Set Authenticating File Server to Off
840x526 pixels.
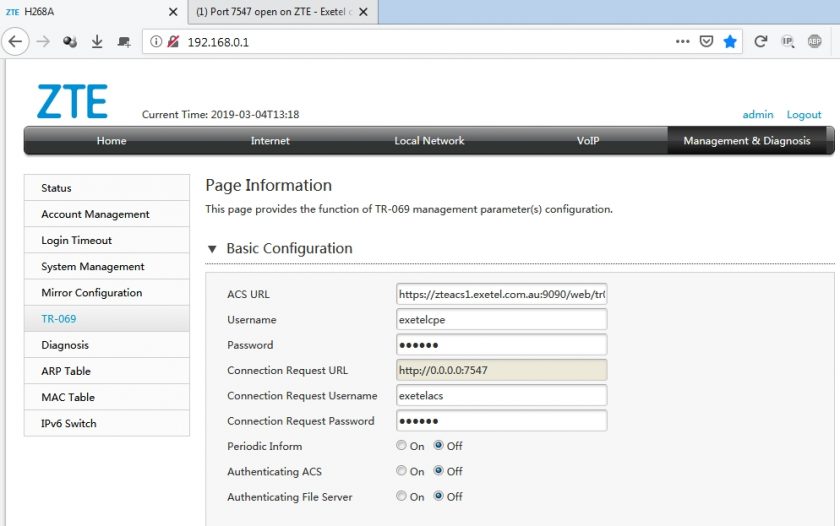tap(439, 496)
